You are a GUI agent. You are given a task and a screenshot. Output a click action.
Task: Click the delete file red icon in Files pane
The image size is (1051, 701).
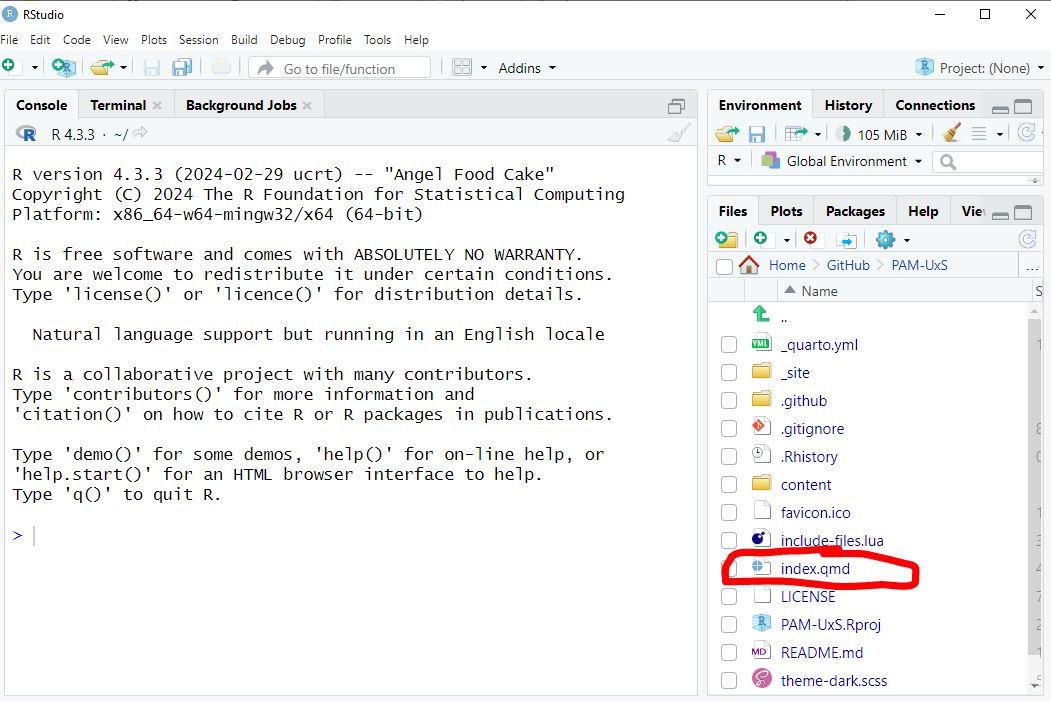(810, 239)
